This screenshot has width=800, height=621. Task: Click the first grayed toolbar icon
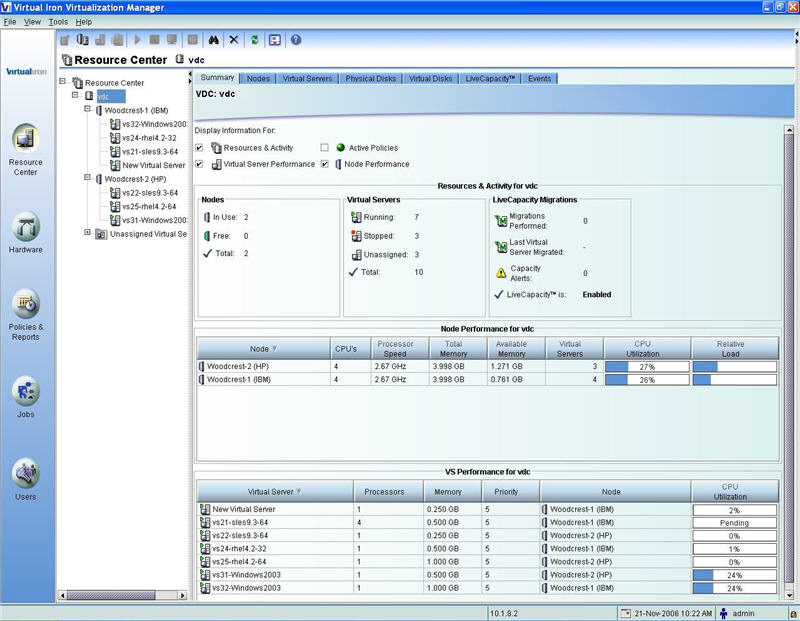click(64, 40)
